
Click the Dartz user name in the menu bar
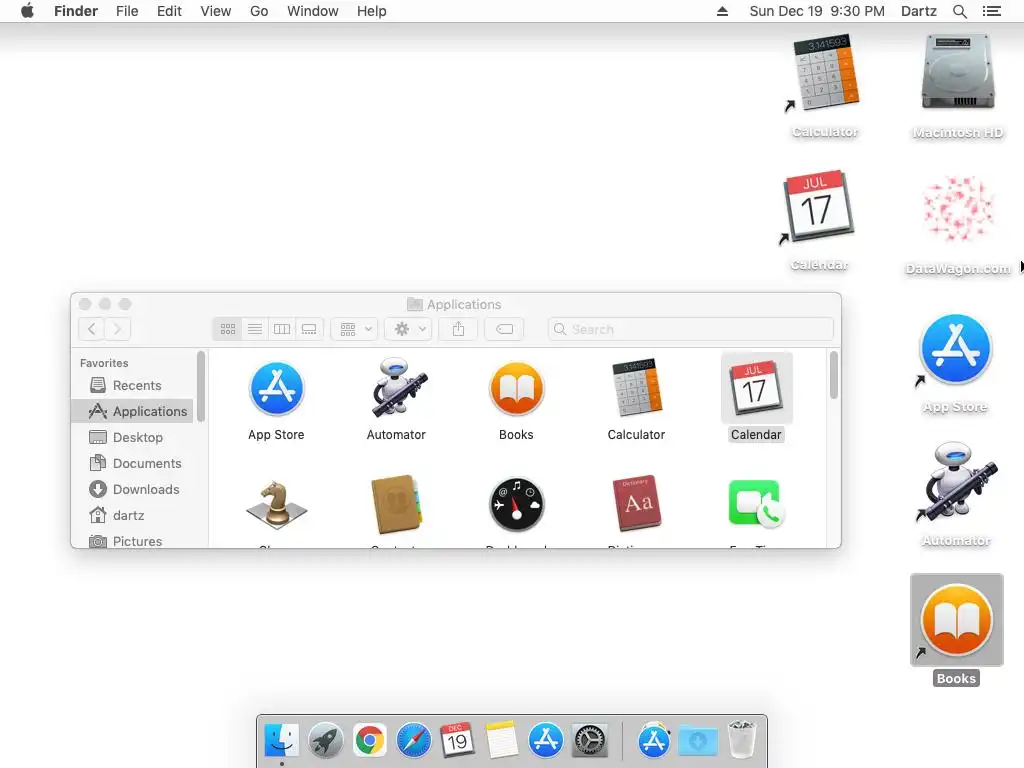click(x=919, y=11)
